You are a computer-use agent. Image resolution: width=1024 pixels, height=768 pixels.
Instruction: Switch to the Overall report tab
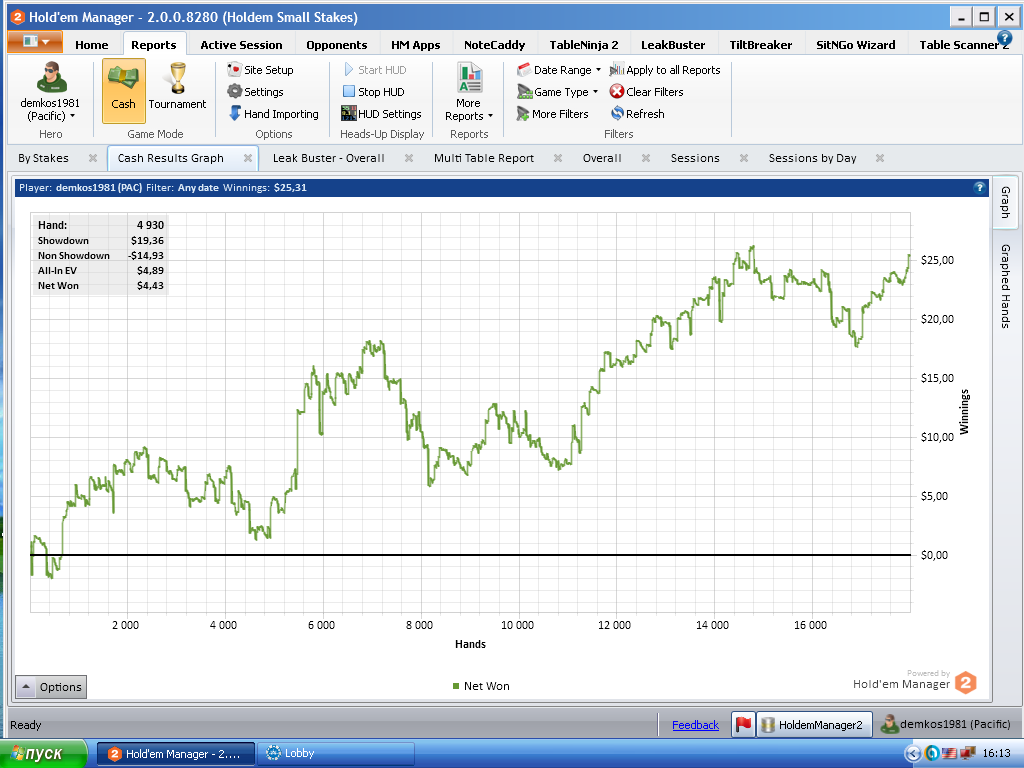[x=602, y=158]
